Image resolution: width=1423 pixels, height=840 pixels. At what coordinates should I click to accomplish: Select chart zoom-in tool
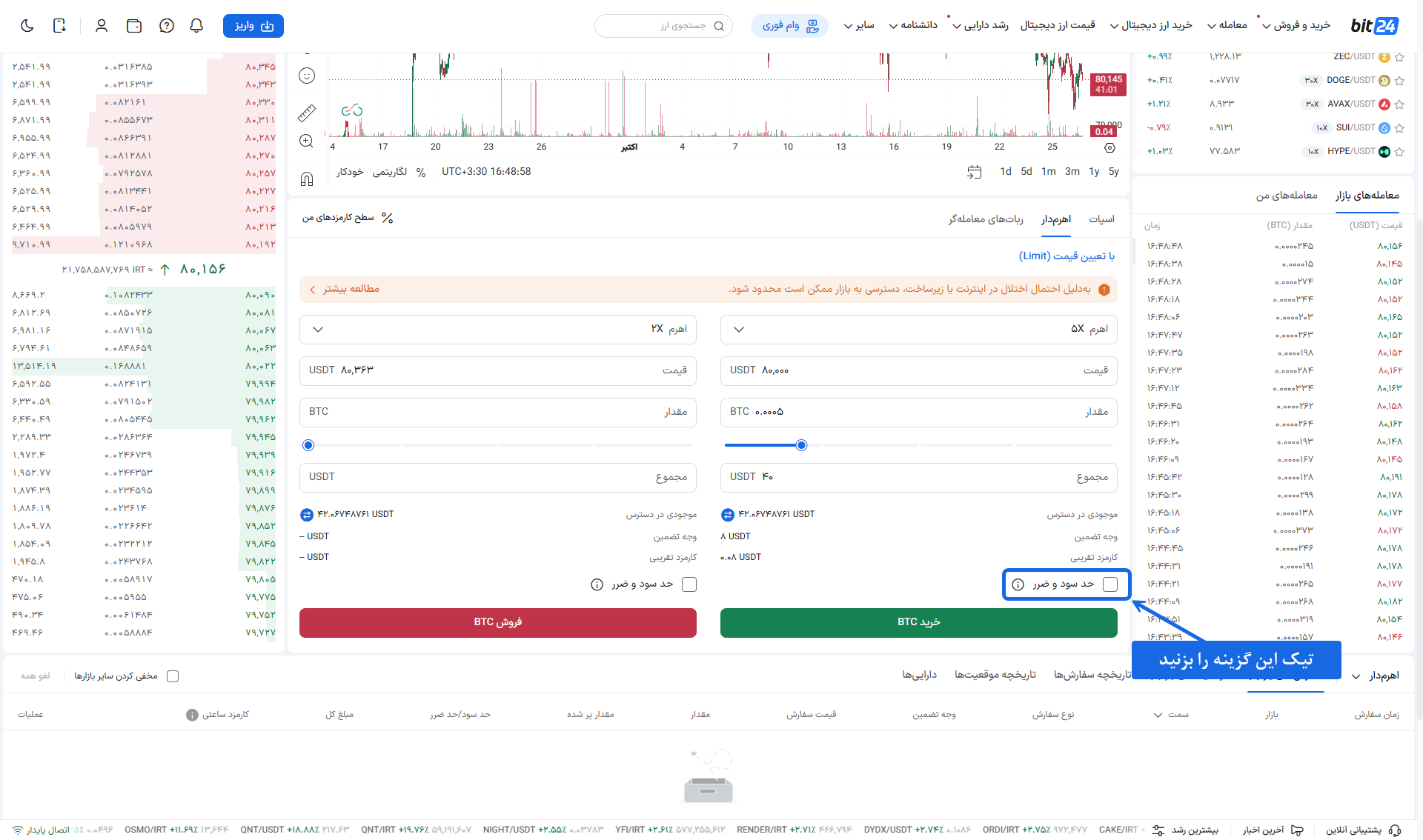(307, 141)
